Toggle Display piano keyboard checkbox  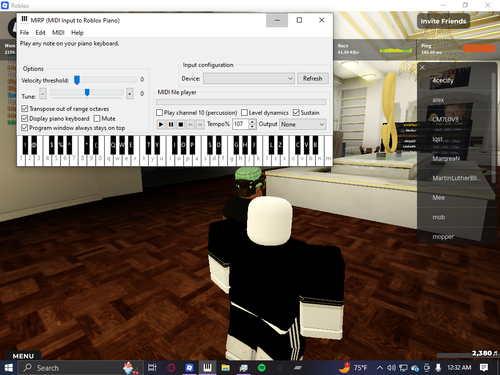(x=24, y=118)
